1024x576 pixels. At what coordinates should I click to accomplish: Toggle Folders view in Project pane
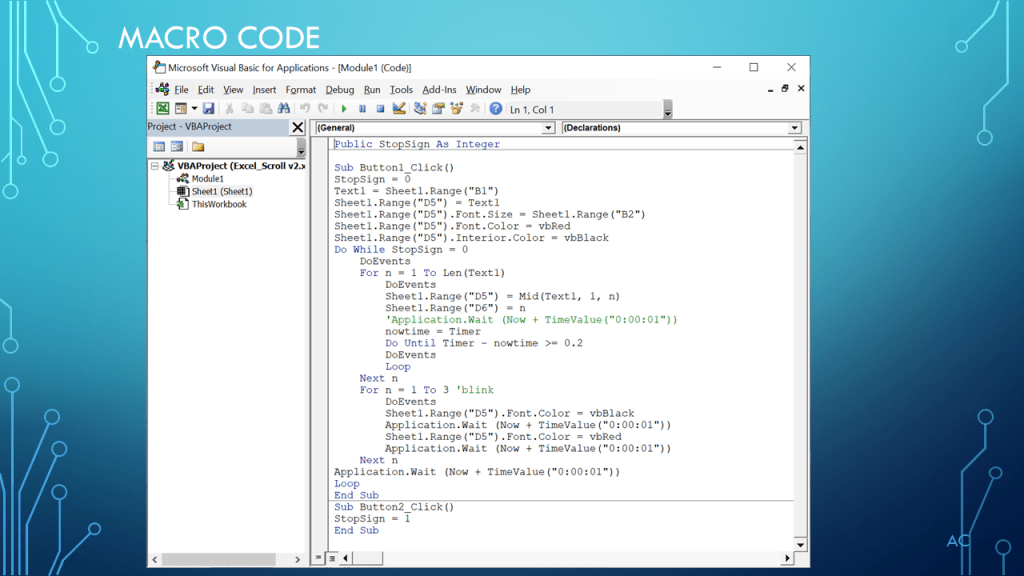point(198,147)
